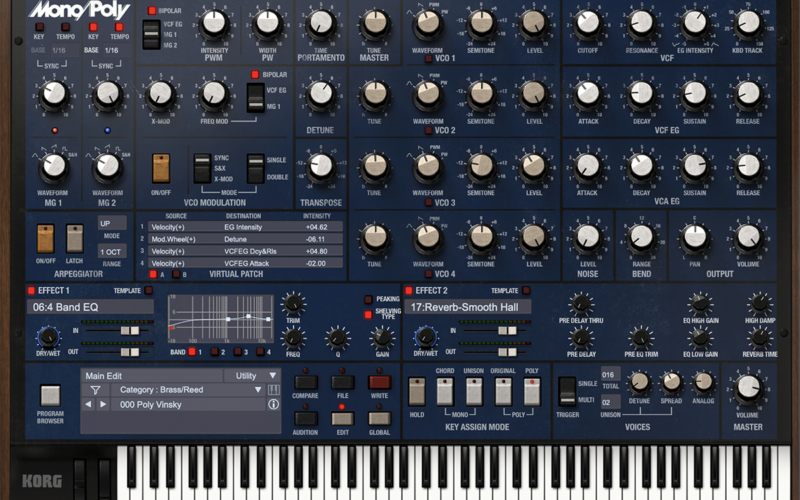Open the keyboard layout icon beside Category
Viewport: 800px width, 500px height.
[x=273, y=390]
